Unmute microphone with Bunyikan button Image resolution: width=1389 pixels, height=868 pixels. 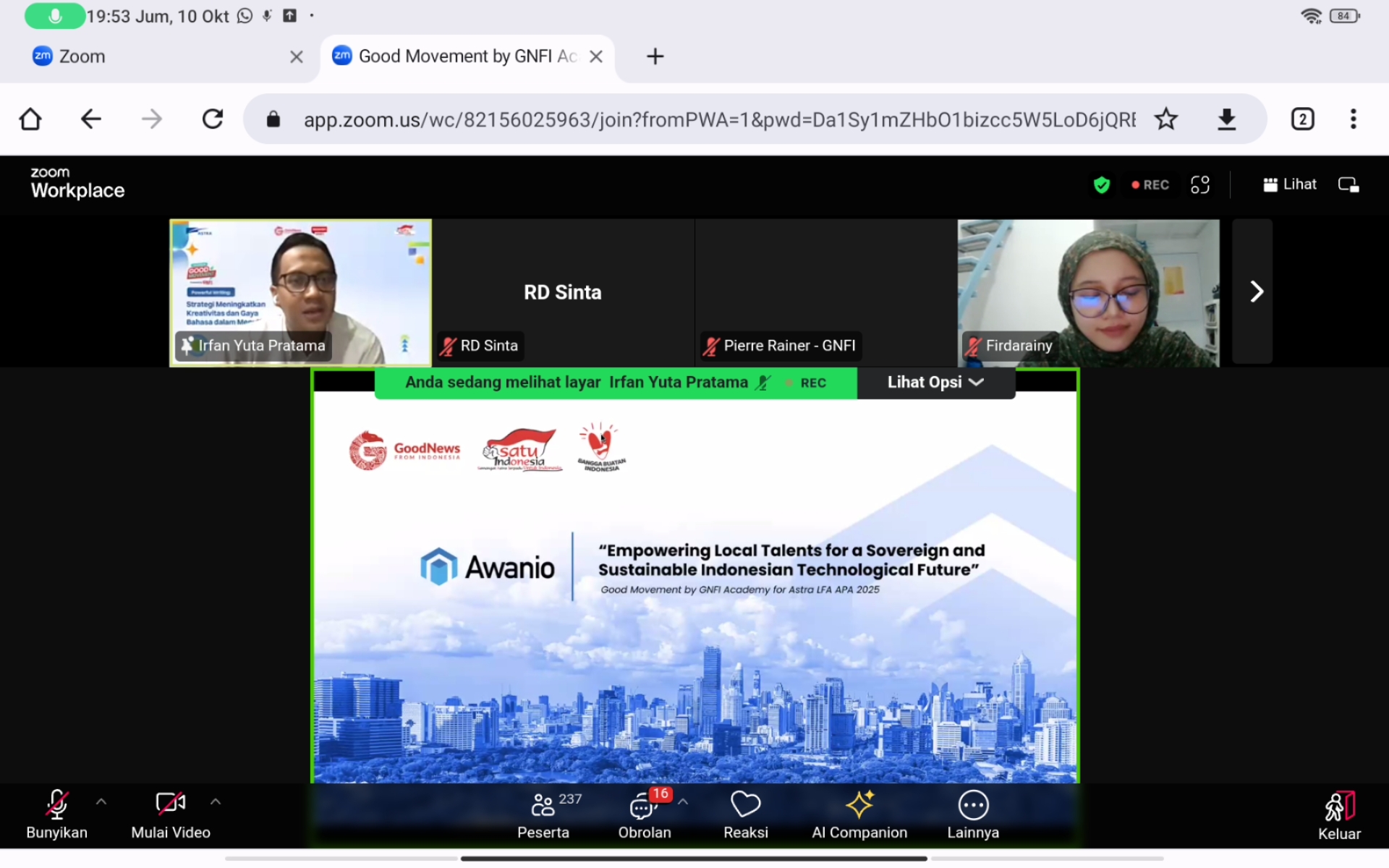pyautogui.click(x=56, y=805)
